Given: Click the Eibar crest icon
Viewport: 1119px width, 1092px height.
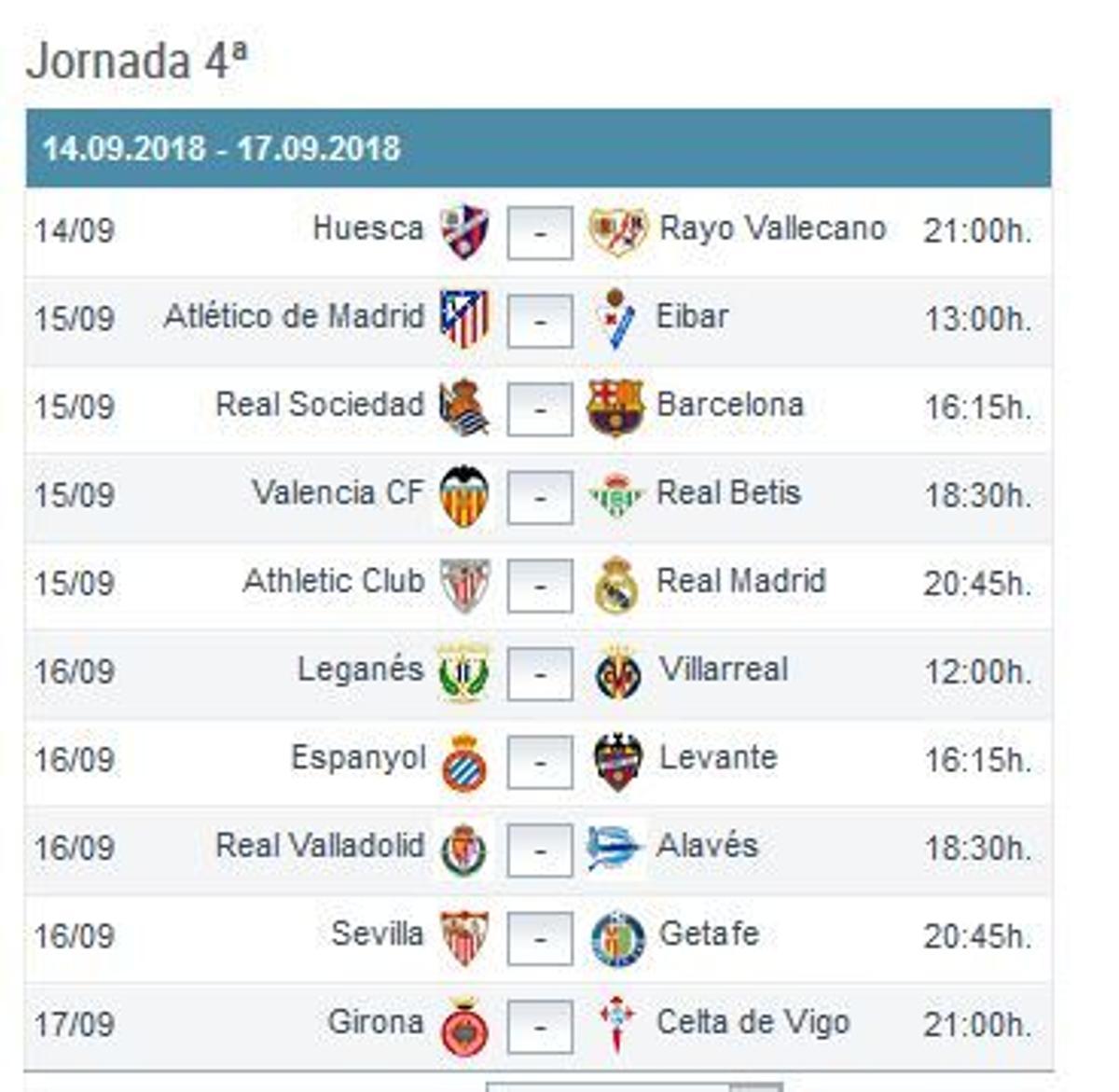Looking at the screenshot, I should pos(615,316).
